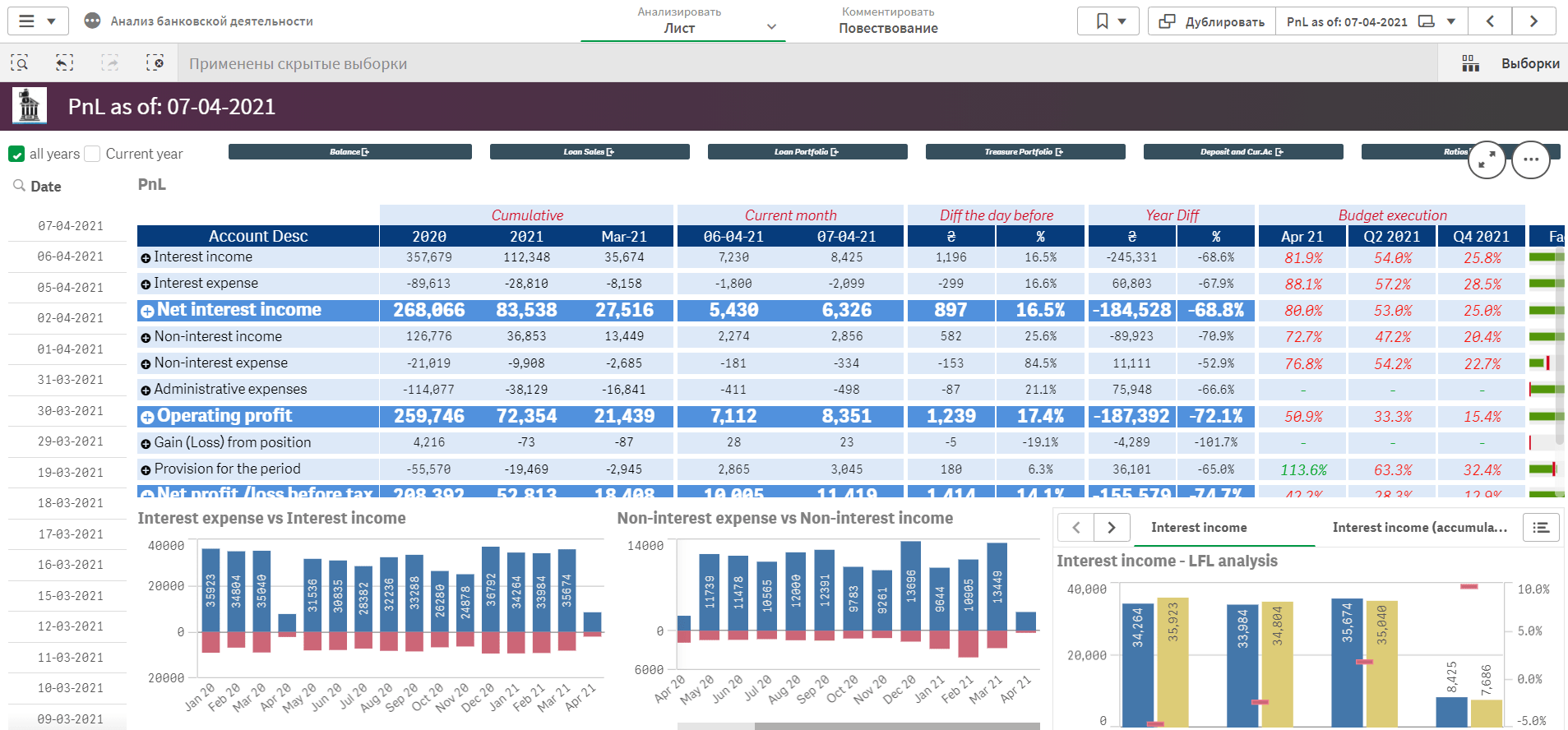Open the Лист dropdown menu
The image size is (1568, 730).
coord(771,27)
